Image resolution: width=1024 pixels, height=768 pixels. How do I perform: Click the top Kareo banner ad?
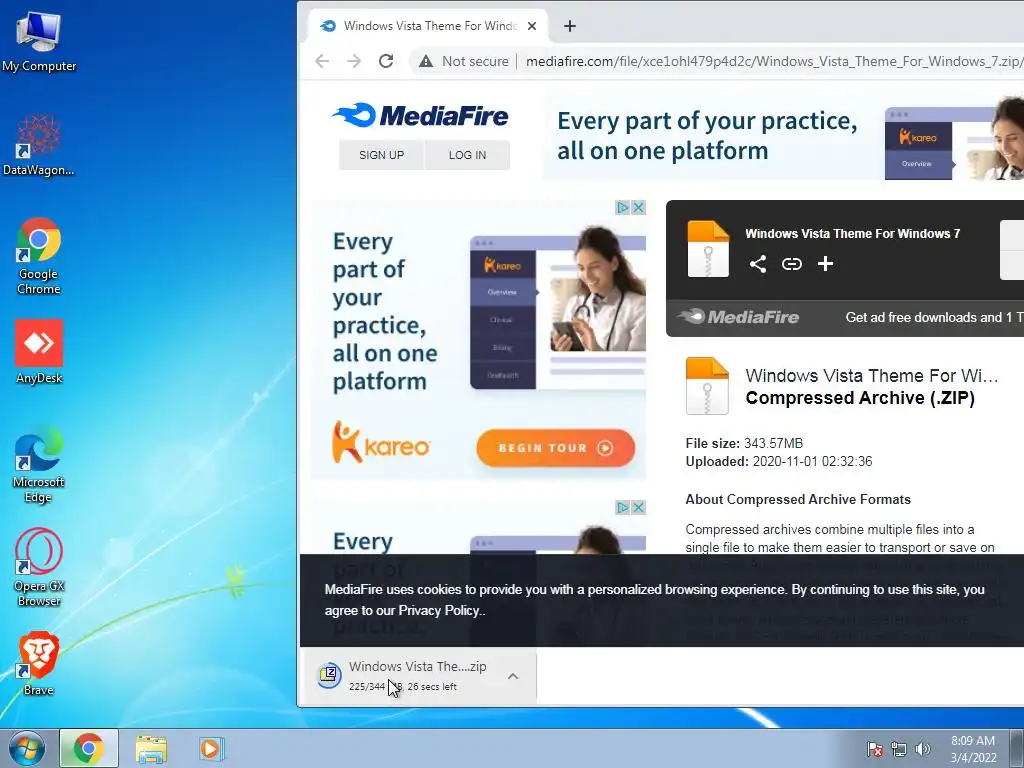[x=784, y=136]
